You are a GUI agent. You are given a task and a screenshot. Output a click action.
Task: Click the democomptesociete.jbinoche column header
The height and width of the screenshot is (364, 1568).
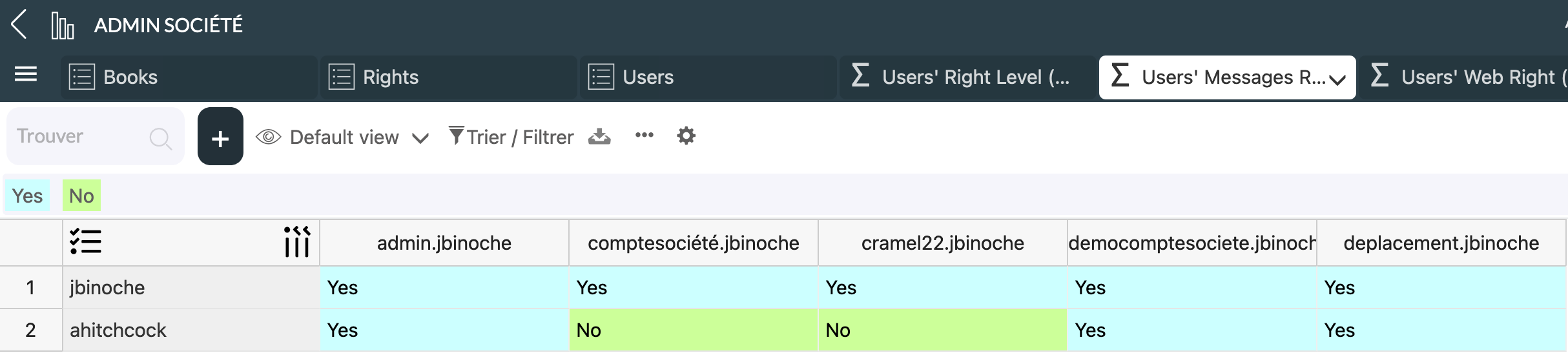1192,243
